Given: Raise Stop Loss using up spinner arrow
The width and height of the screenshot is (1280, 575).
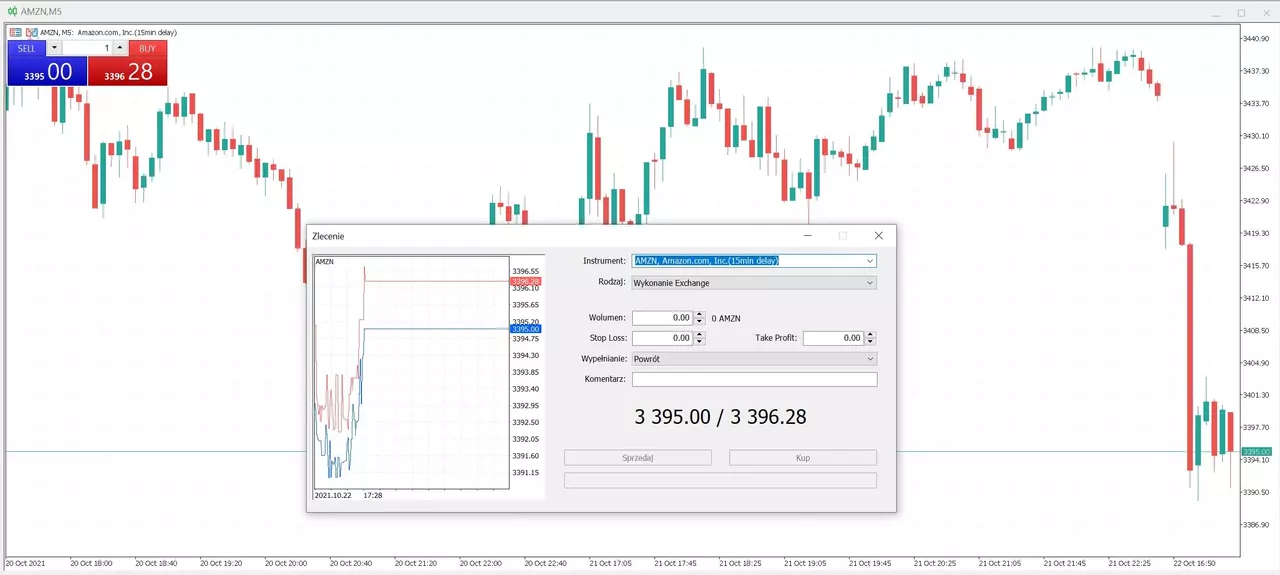Looking at the screenshot, I should click(x=700, y=335).
